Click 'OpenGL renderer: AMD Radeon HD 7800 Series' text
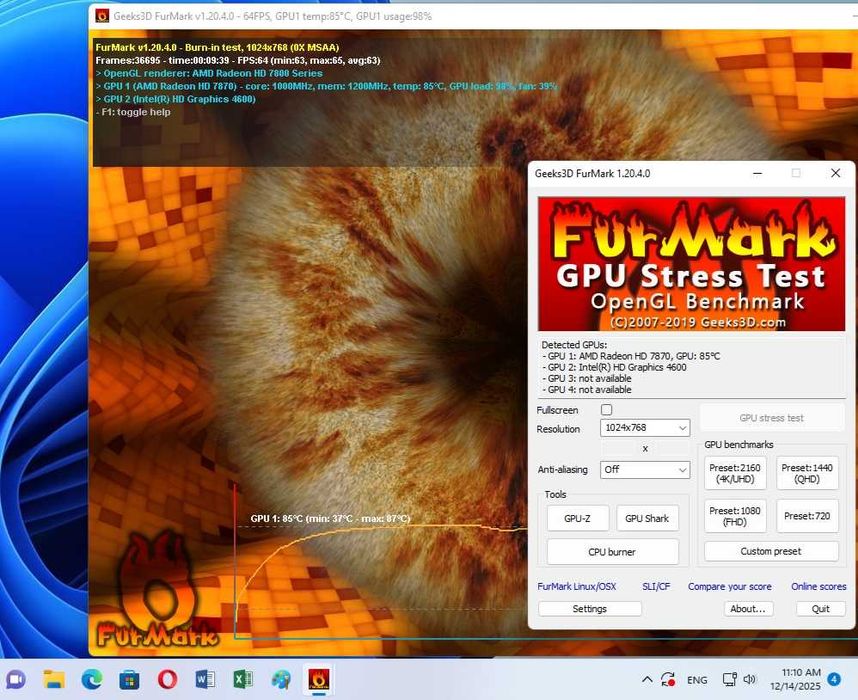The image size is (858, 700). [x=209, y=73]
